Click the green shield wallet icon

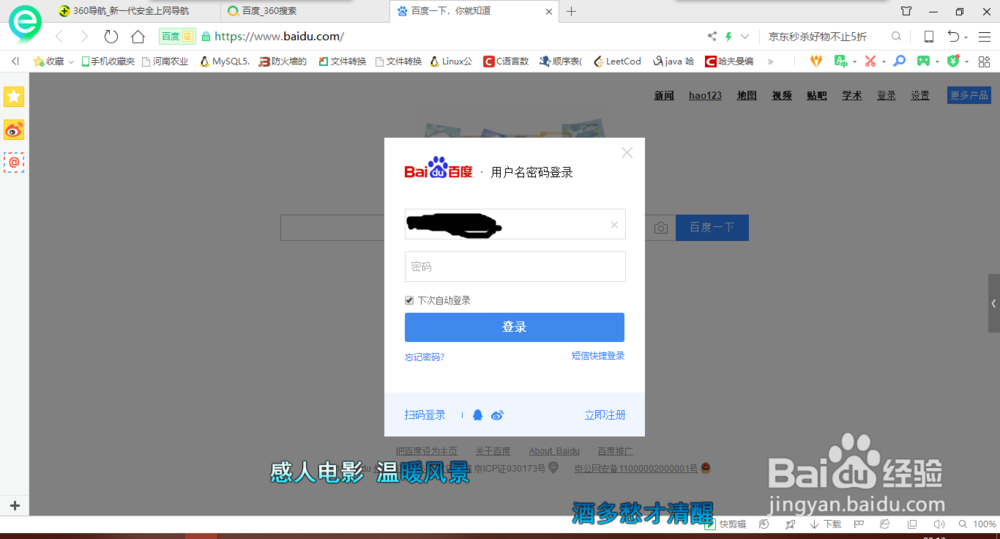(953, 61)
